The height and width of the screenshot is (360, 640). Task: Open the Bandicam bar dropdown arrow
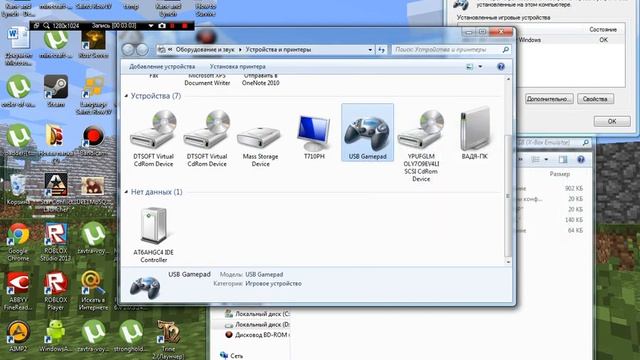(151, 25)
